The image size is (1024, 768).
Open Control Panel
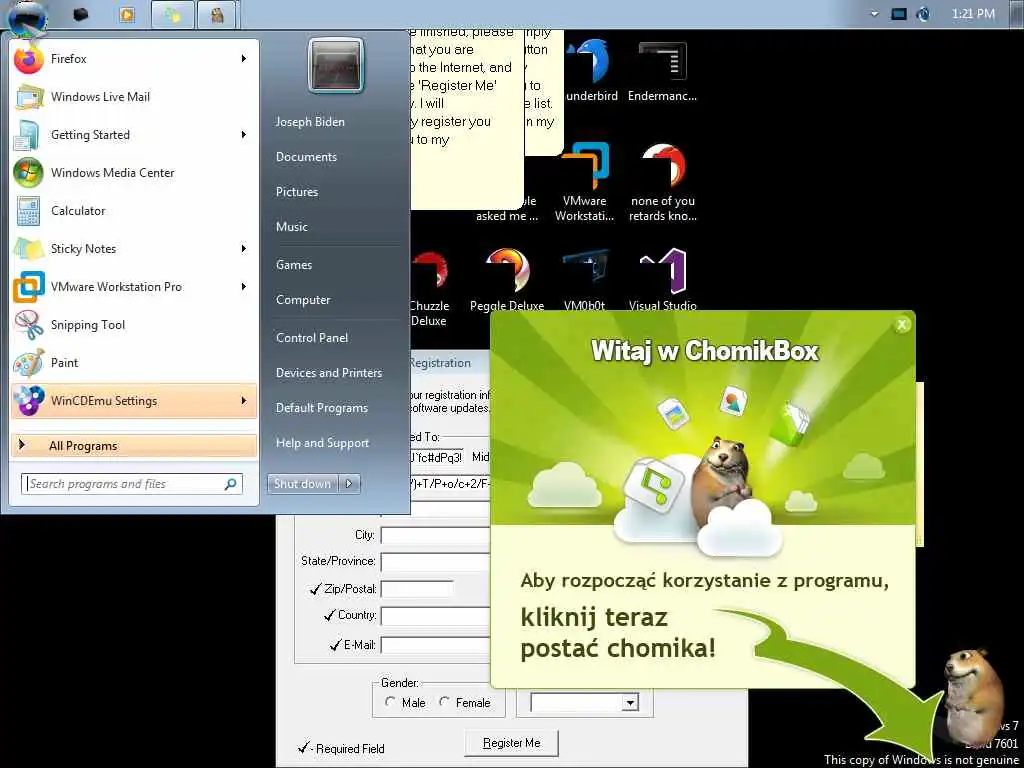(x=312, y=338)
